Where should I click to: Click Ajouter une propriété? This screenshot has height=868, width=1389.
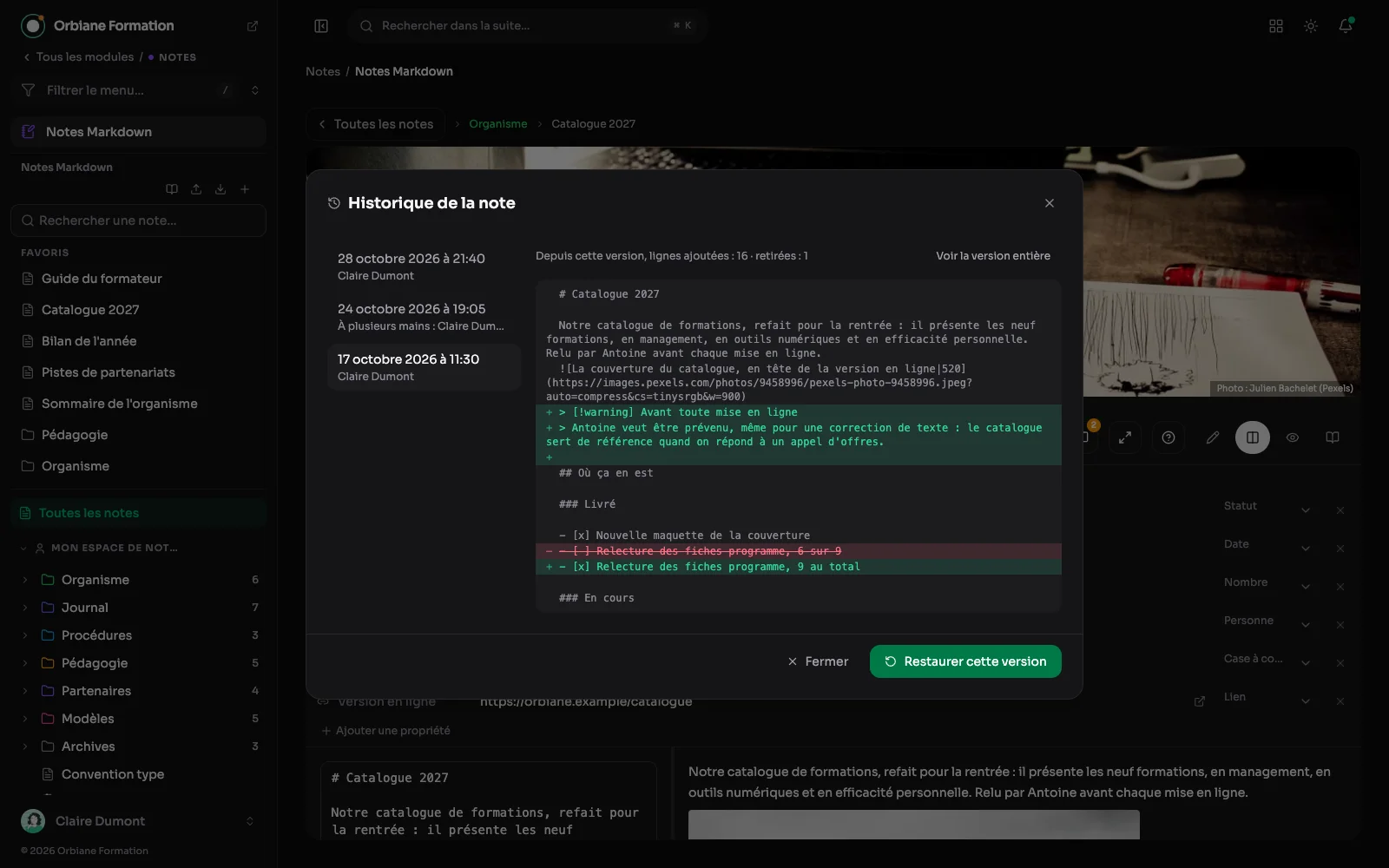(x=386, y=731)
